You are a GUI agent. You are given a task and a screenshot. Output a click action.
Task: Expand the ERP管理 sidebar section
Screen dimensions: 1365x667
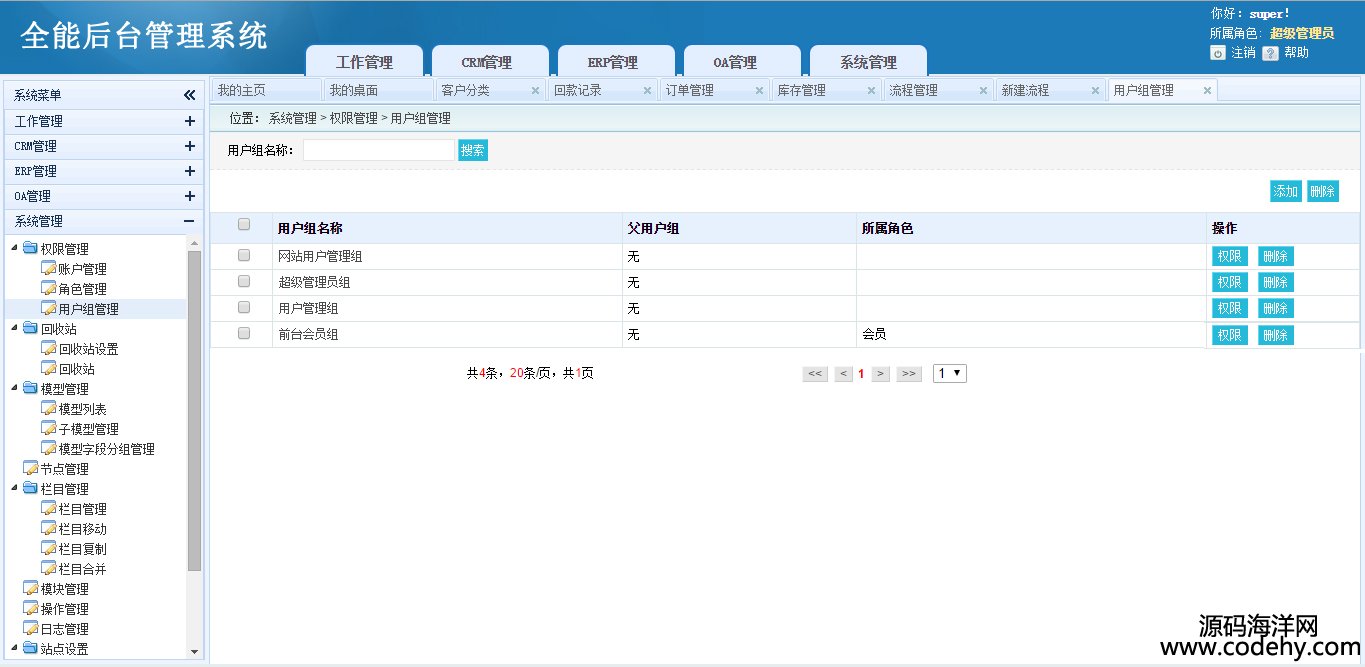pyautogui.click(x=189, y=171)
